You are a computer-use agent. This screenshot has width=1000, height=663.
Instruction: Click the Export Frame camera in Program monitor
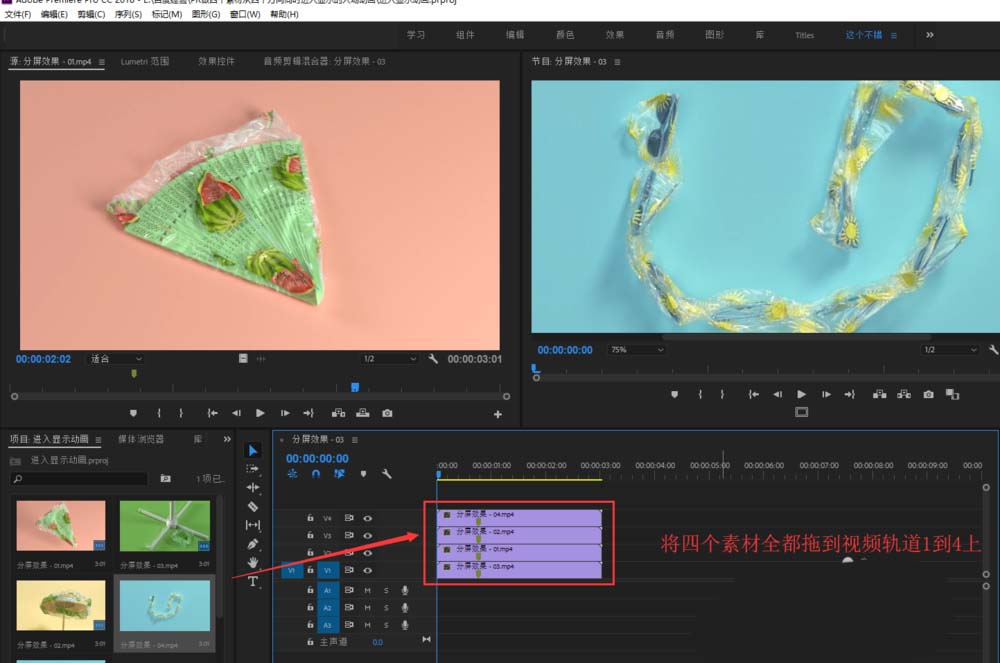pos(928,395)
